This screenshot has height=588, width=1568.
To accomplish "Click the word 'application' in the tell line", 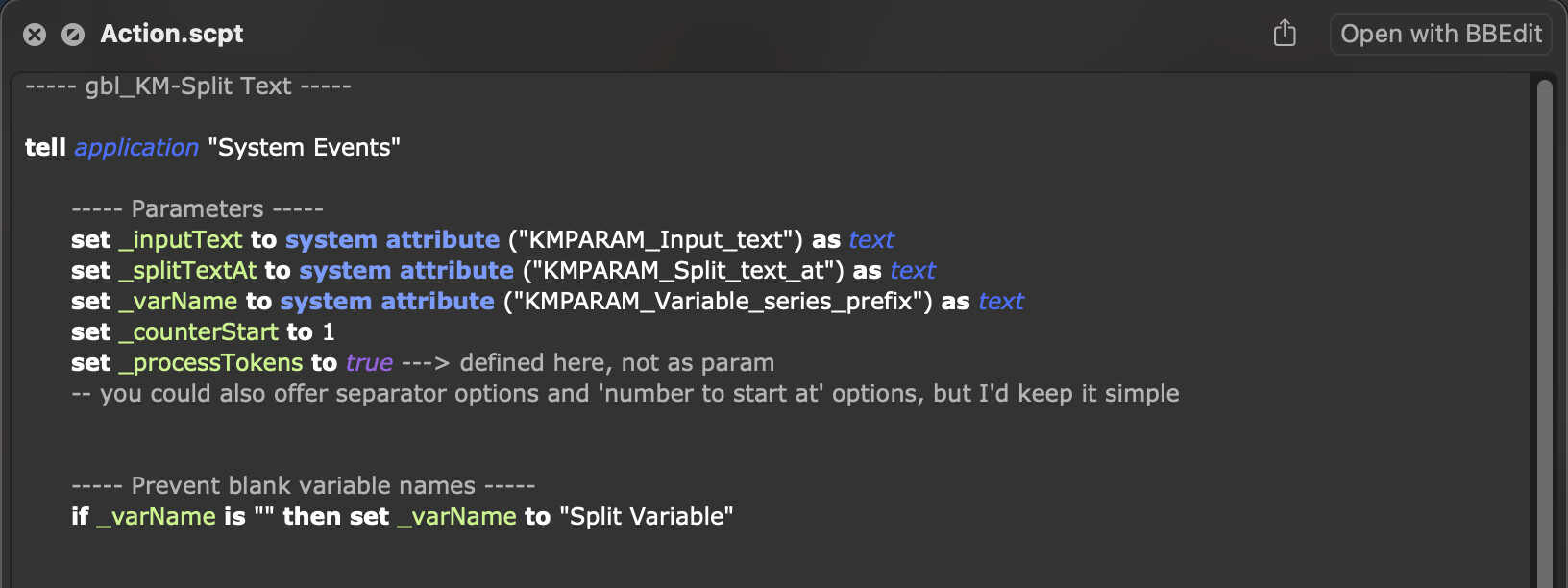I will [136, 148].
